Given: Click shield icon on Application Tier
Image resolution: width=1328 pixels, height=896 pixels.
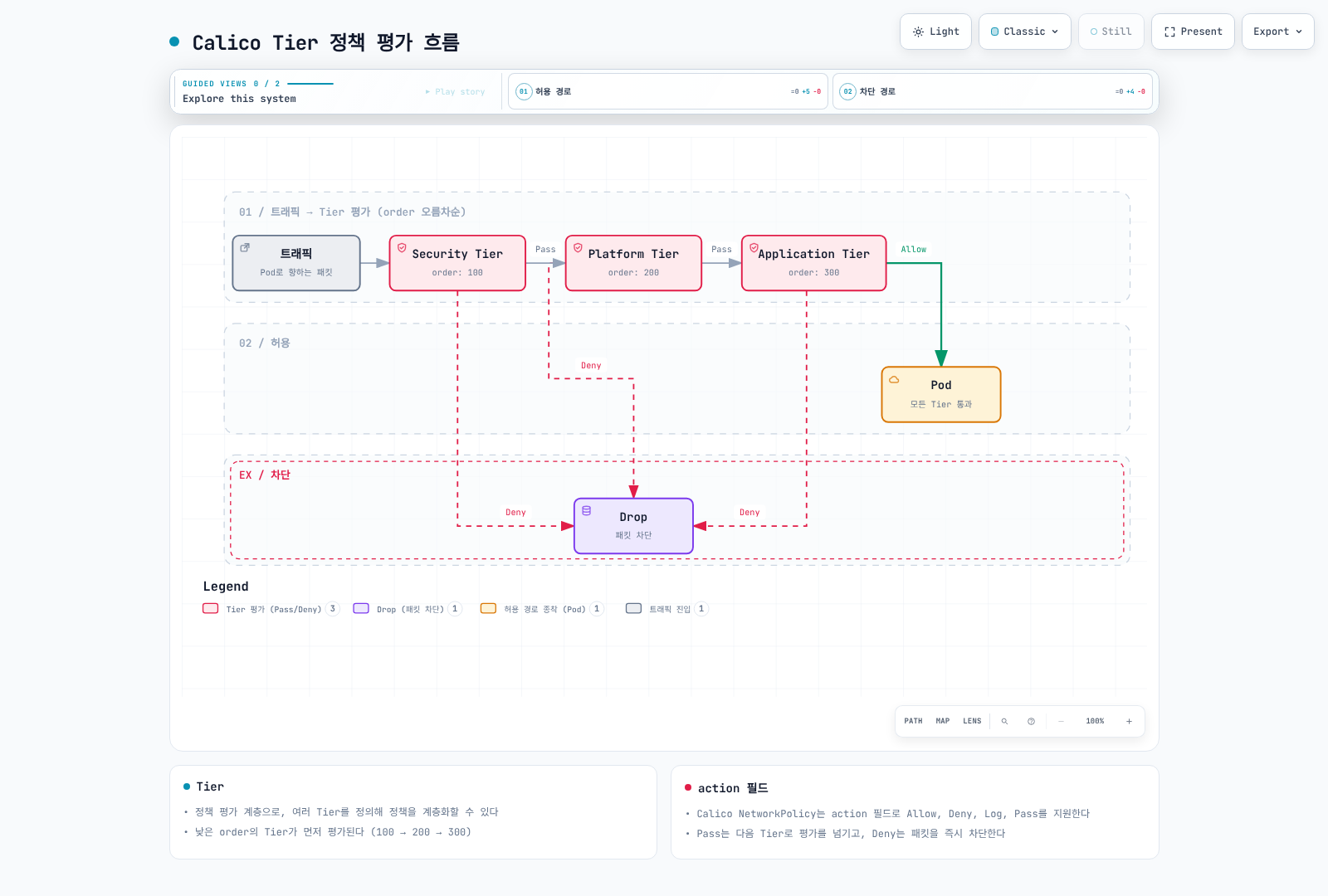Looking at the screenshot, I should [x=754, y=247].
